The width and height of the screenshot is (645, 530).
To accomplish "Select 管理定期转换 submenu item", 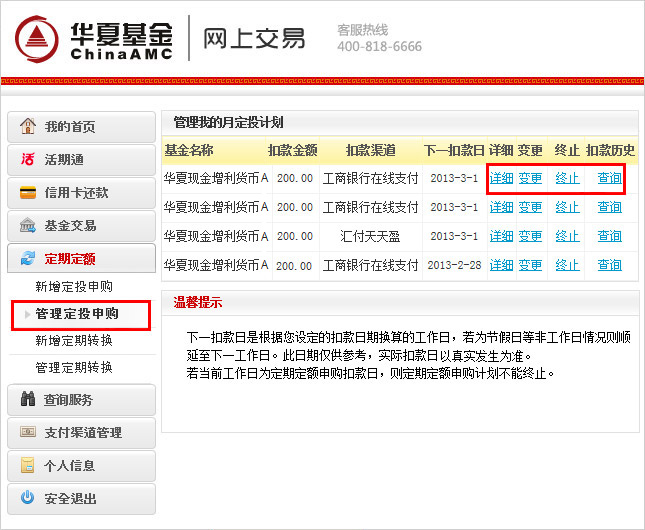I will coord(74,367).
